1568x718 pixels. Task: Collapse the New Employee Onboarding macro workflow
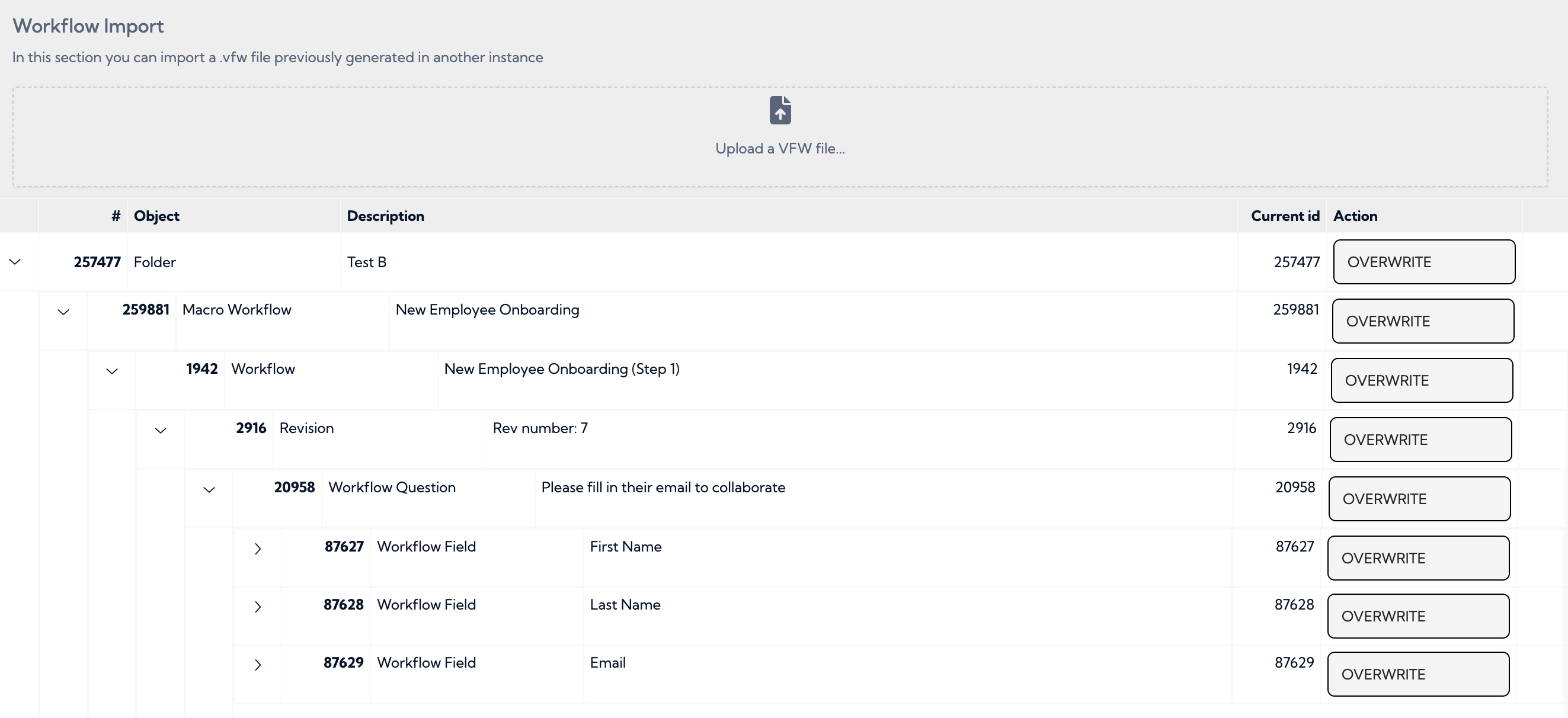63,312
